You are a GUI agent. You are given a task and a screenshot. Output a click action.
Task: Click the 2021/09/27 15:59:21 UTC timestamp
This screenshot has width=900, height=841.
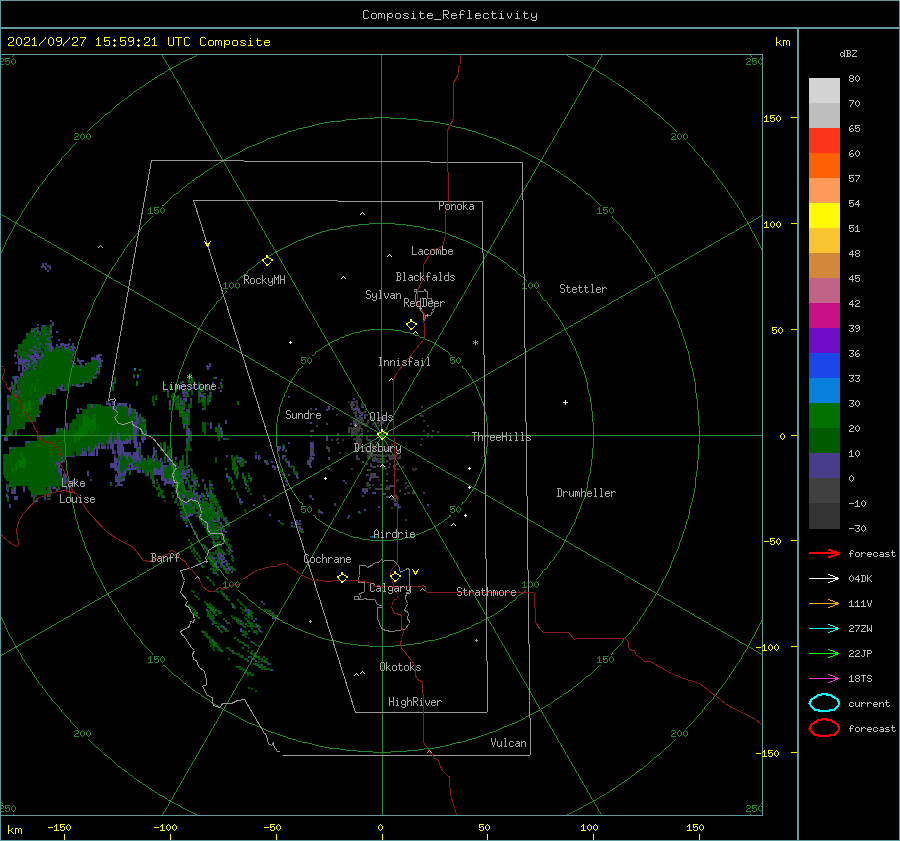(138, 42)
